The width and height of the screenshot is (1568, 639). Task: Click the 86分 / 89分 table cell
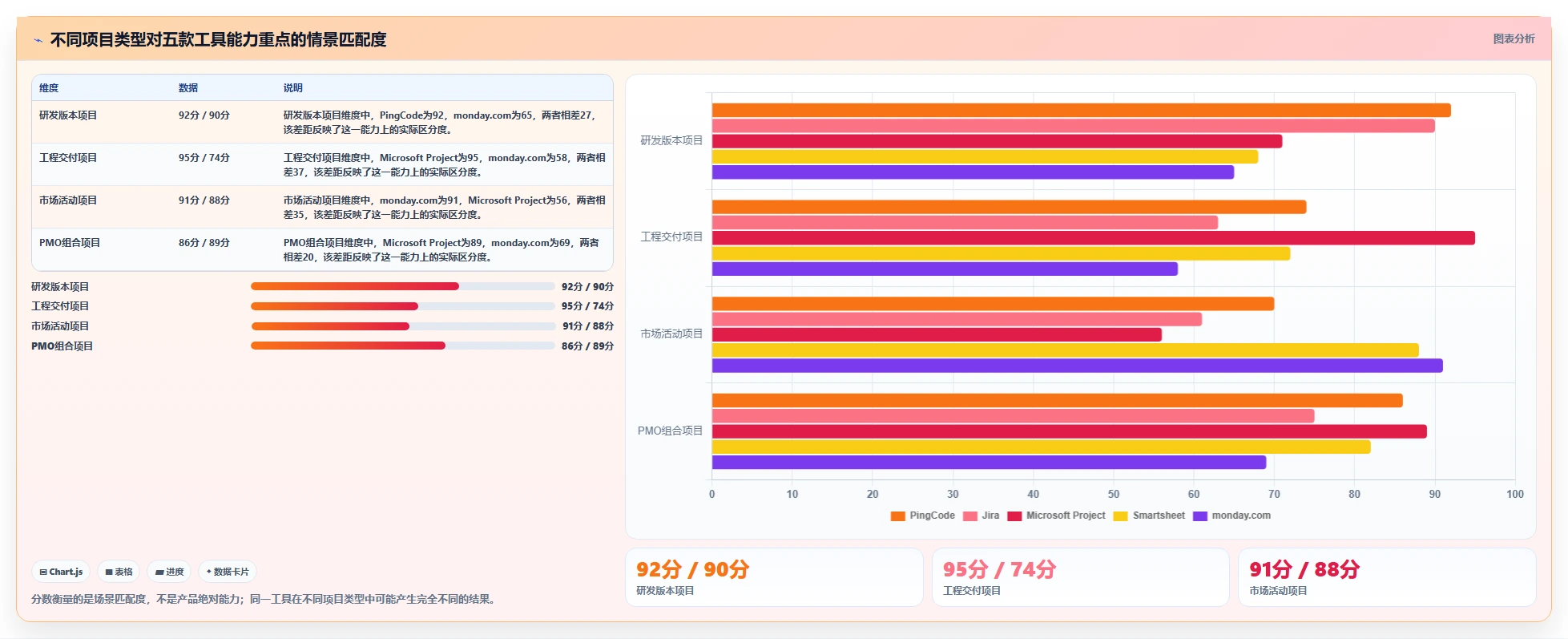(x=204, y=243)
